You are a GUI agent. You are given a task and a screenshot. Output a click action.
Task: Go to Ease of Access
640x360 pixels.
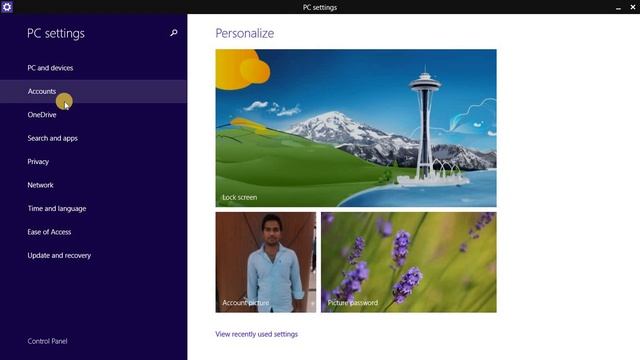(x=93, y=232)
